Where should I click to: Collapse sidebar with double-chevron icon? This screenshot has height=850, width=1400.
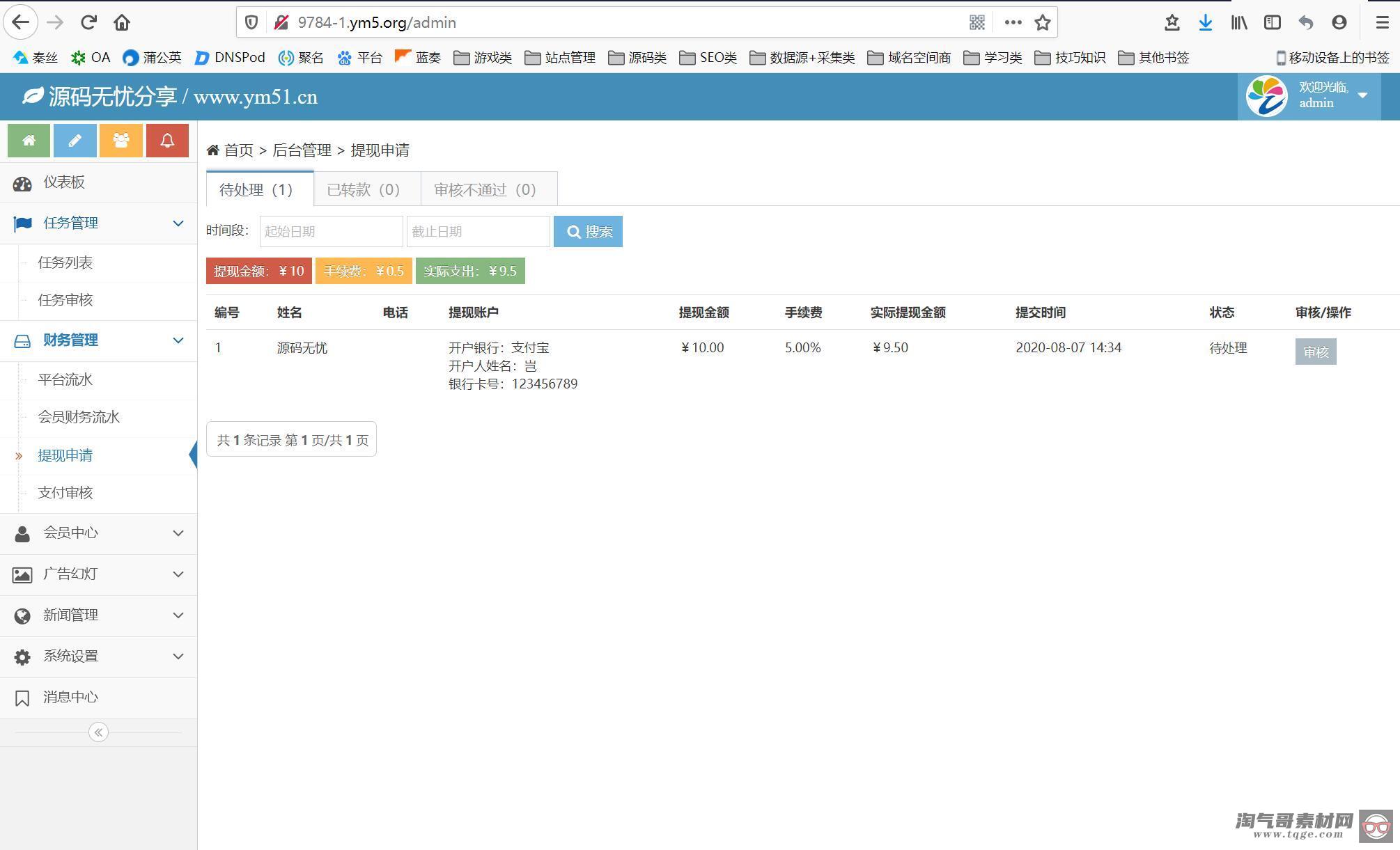click(x=98, y=732)
